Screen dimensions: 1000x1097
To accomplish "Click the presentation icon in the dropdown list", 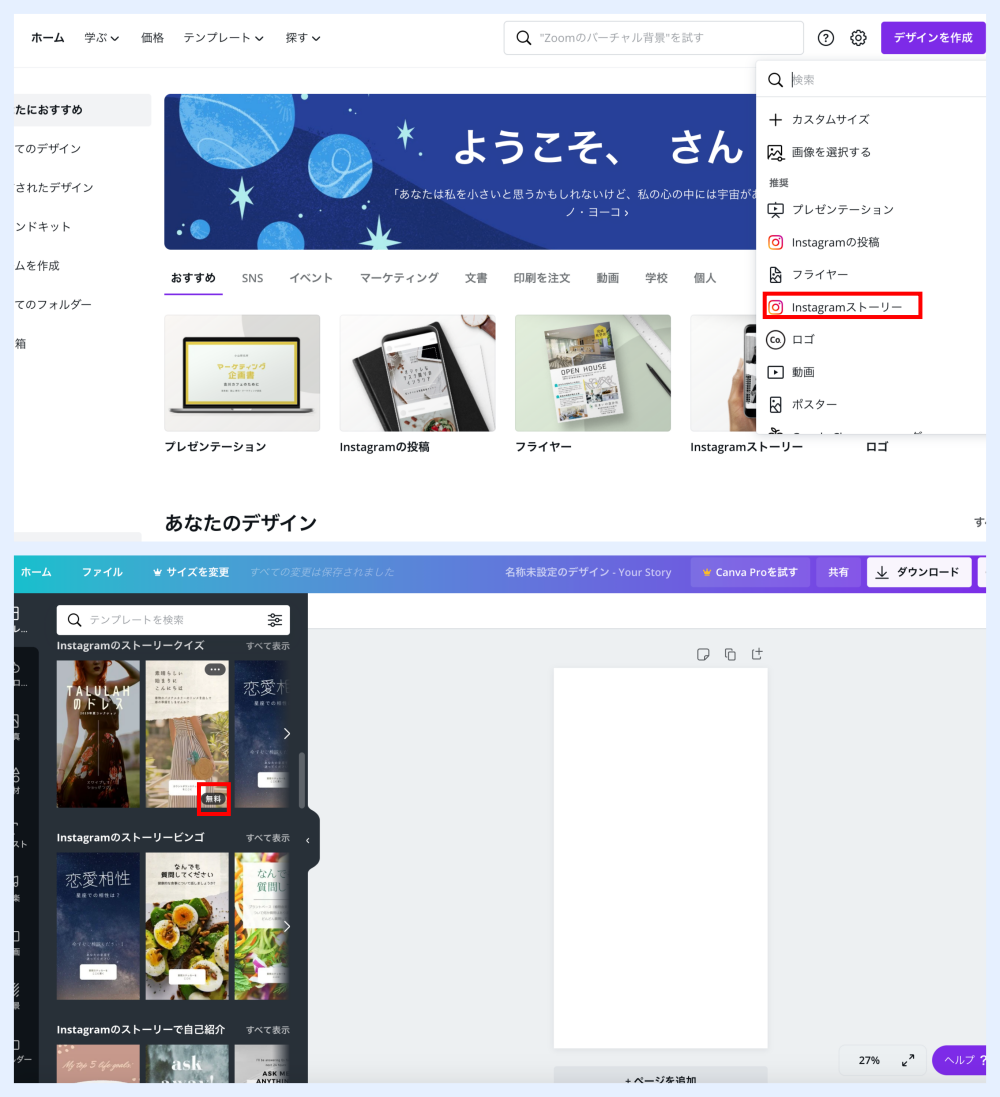I will click(x=775, y=210).
